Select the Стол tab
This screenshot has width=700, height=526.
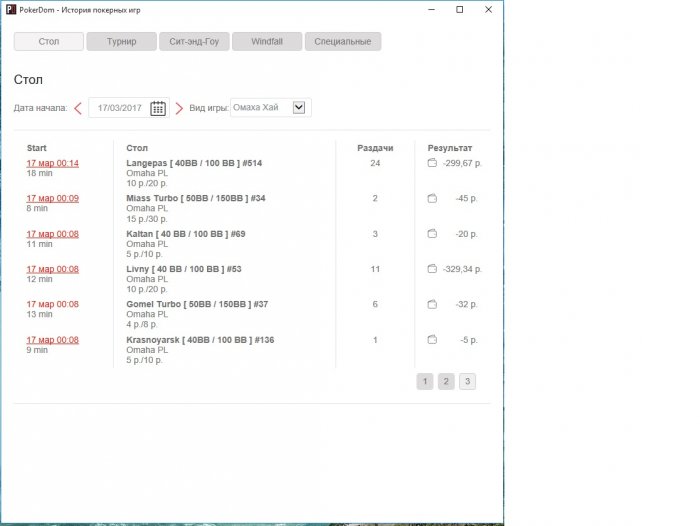click(x=48, y=42)
